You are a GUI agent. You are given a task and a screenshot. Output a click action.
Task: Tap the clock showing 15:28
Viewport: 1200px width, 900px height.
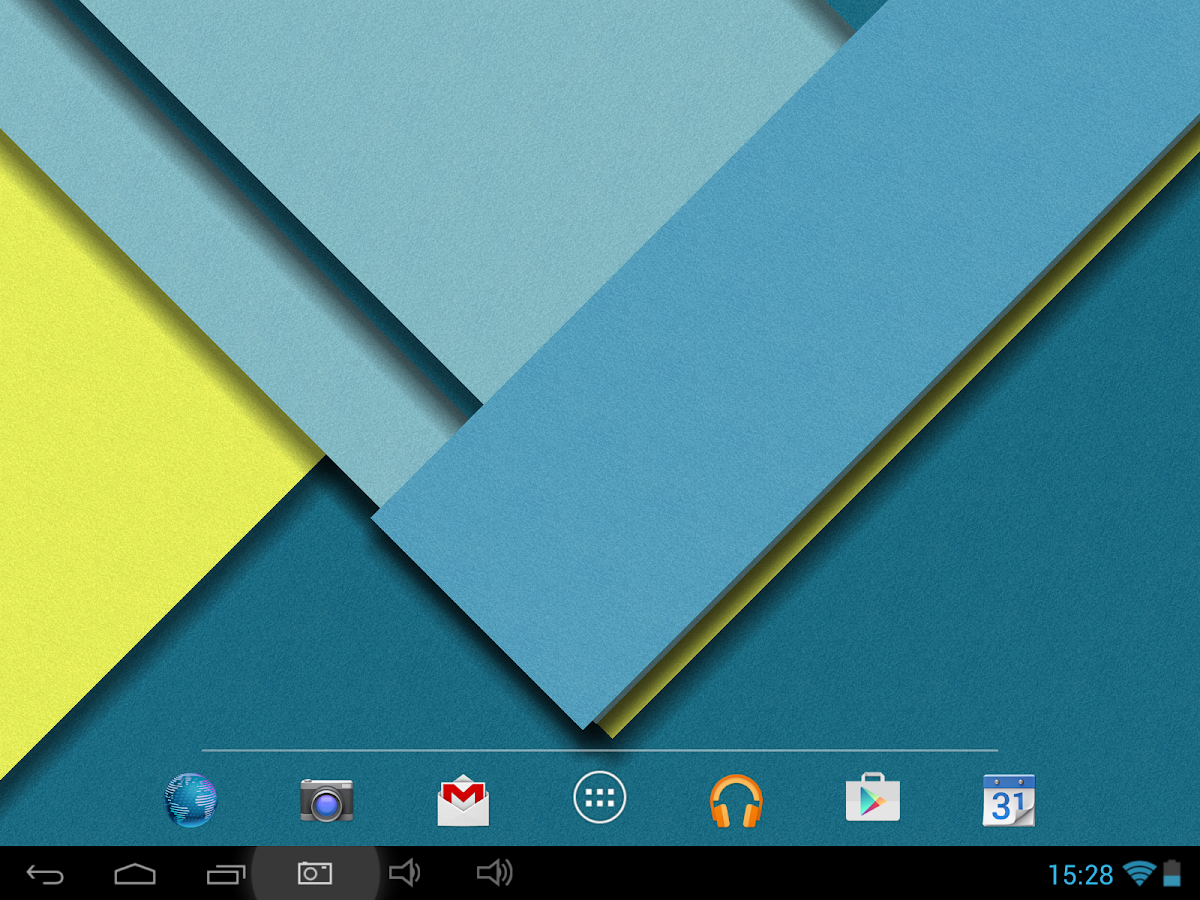coord(1080,873)
